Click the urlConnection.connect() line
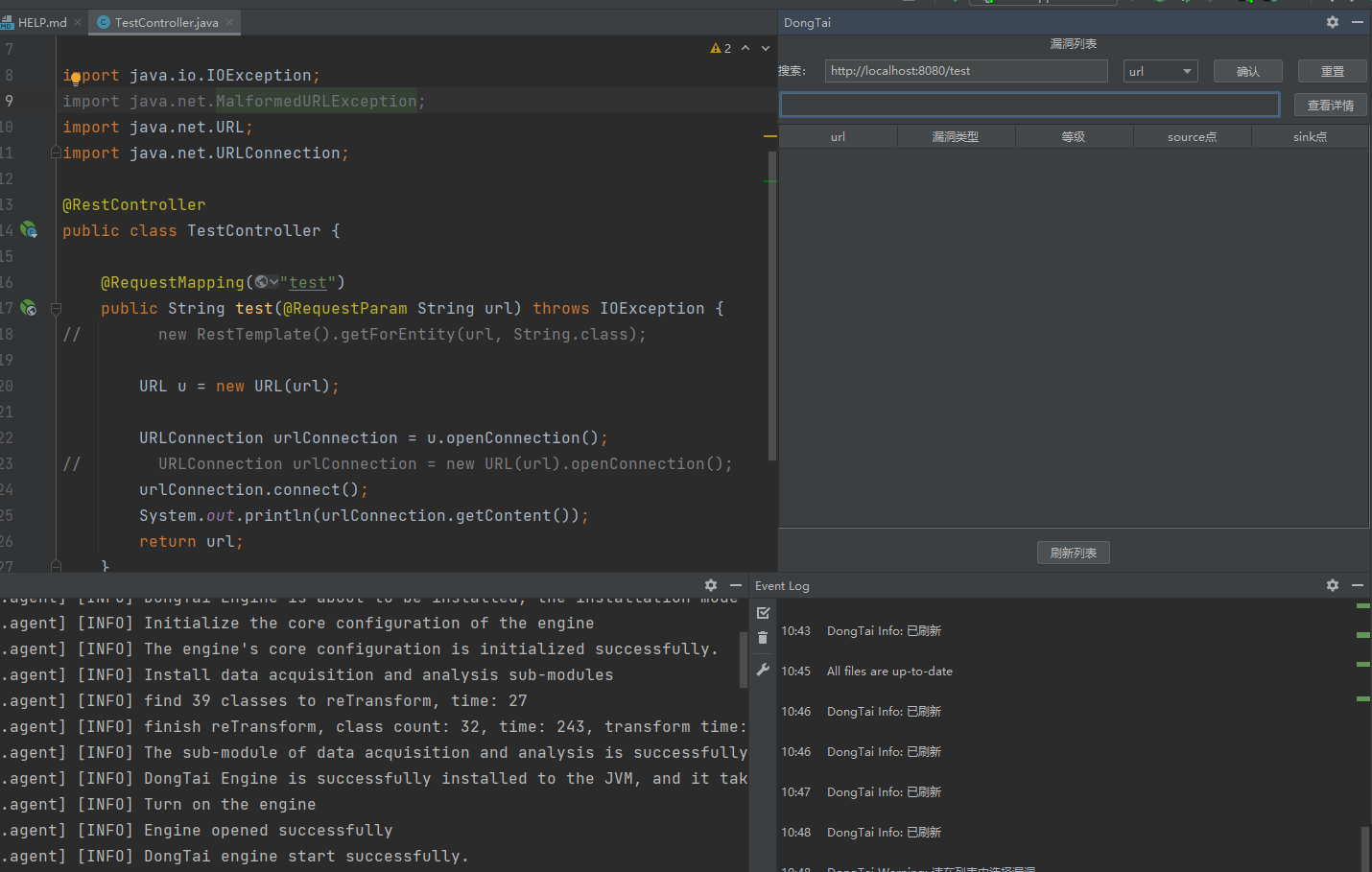The image size is (1372, 872). (253, 489)
